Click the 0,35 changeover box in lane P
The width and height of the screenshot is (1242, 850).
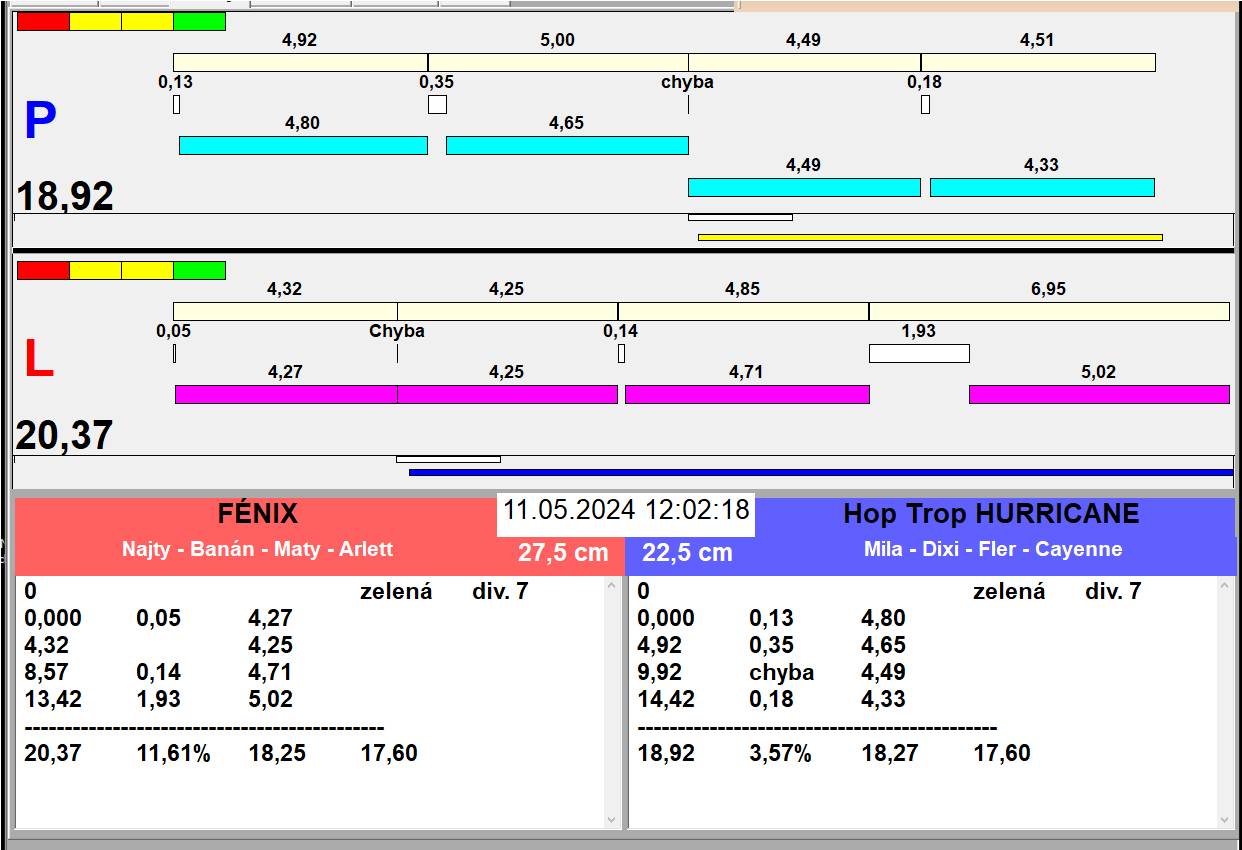coord(437,104)
